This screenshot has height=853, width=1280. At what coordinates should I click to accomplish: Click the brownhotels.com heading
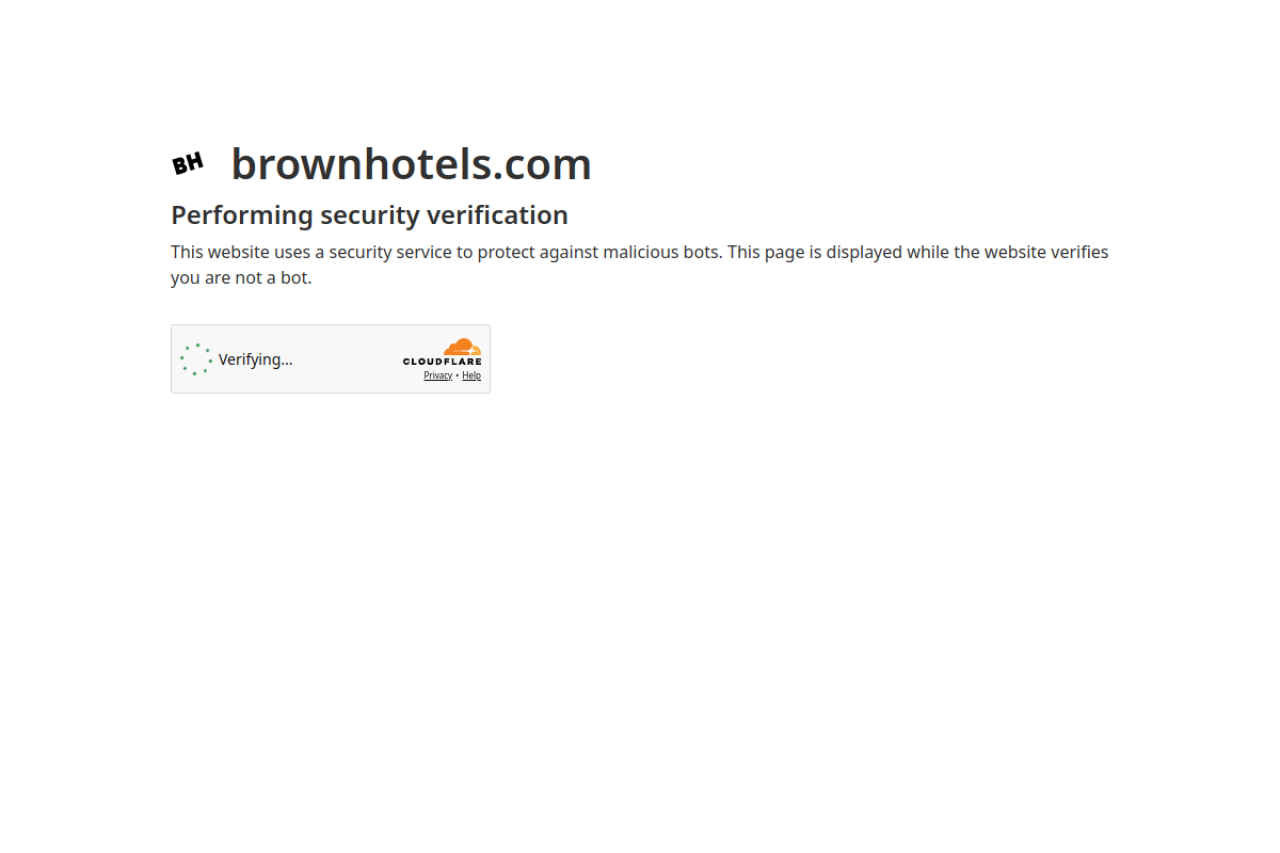pyautogui.click(x=411, y=164)
